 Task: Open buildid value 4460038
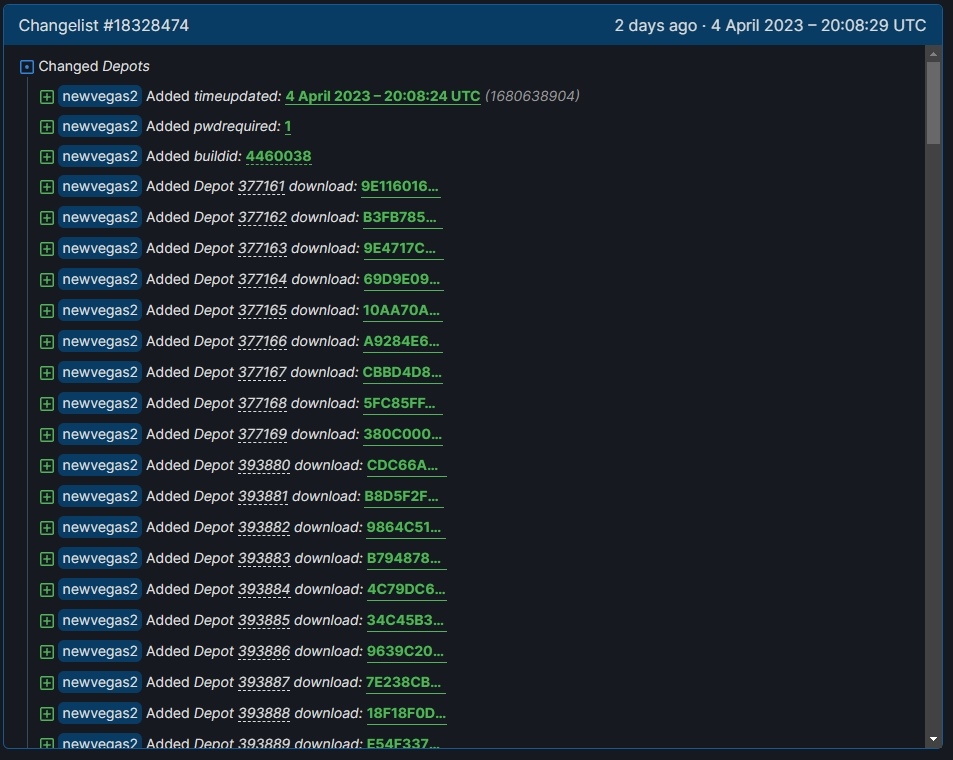[x=278, y=157]
